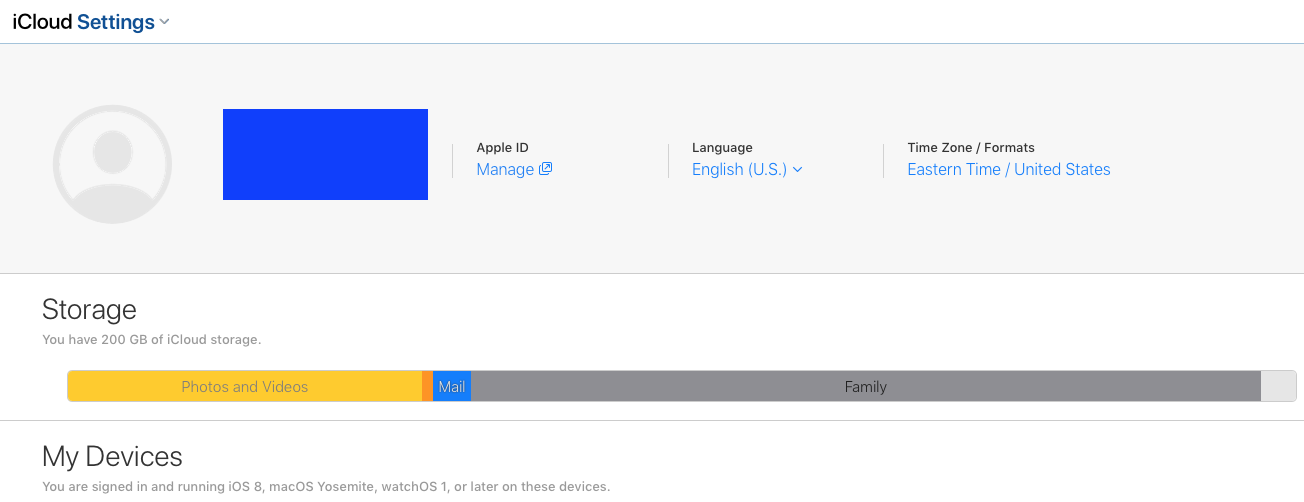The height and width of the screenshot is (502, 1304).
Task: Click the Time Zone / Formats label
Action: (x=970, y=148)
